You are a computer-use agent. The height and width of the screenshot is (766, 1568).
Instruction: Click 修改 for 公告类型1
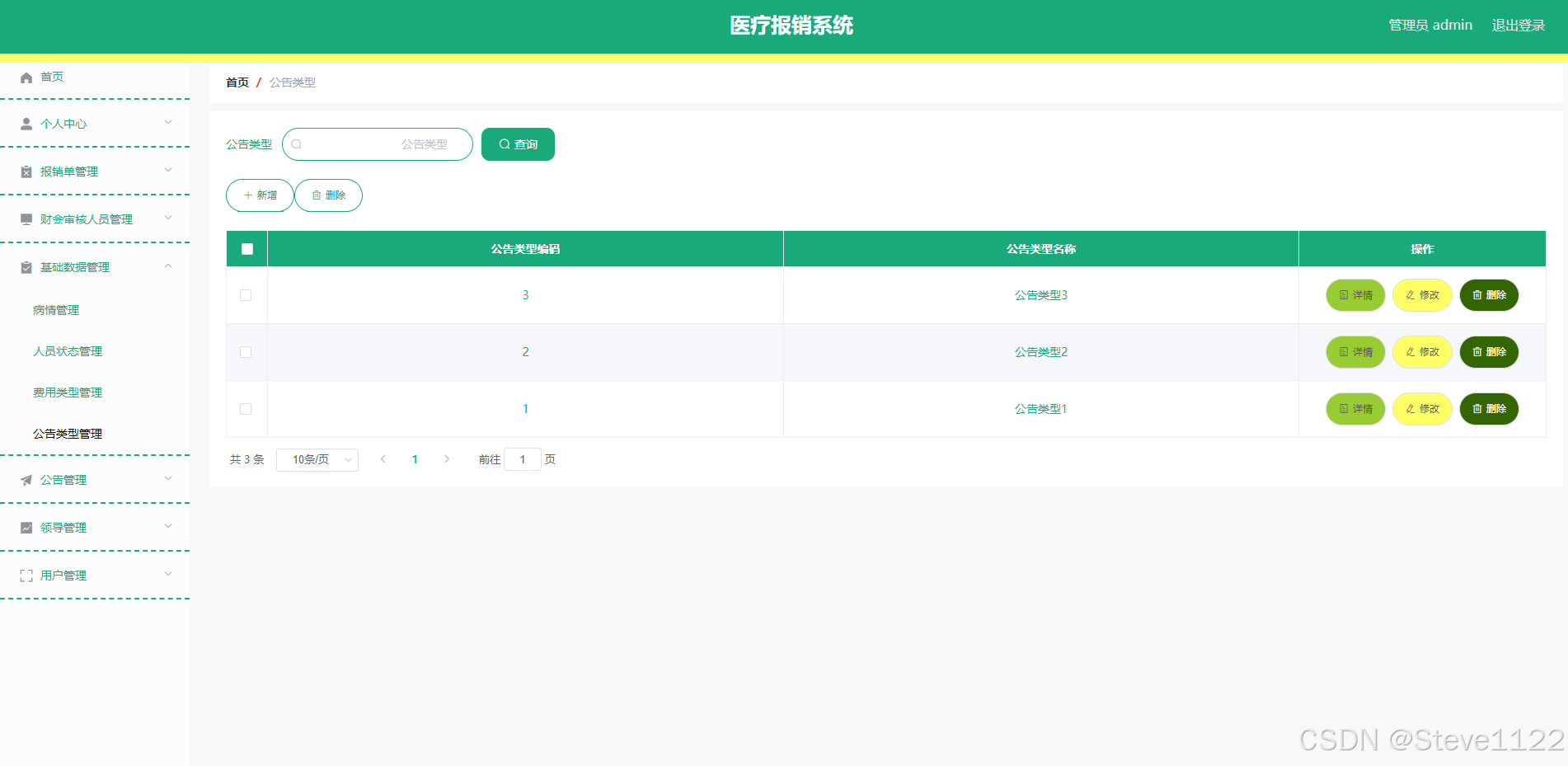[1422, 409]
